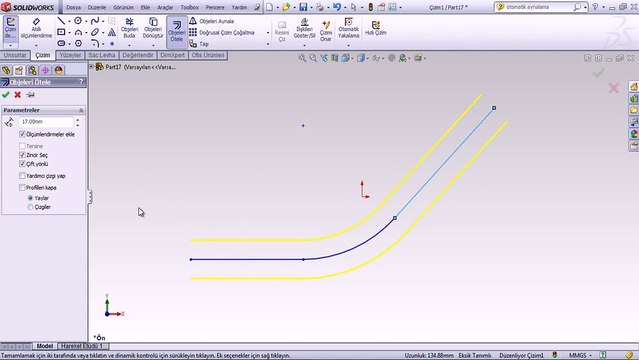Click the Zoom to Fit icon
Viewport: 639px width, 360px height.
pos(302,58)
